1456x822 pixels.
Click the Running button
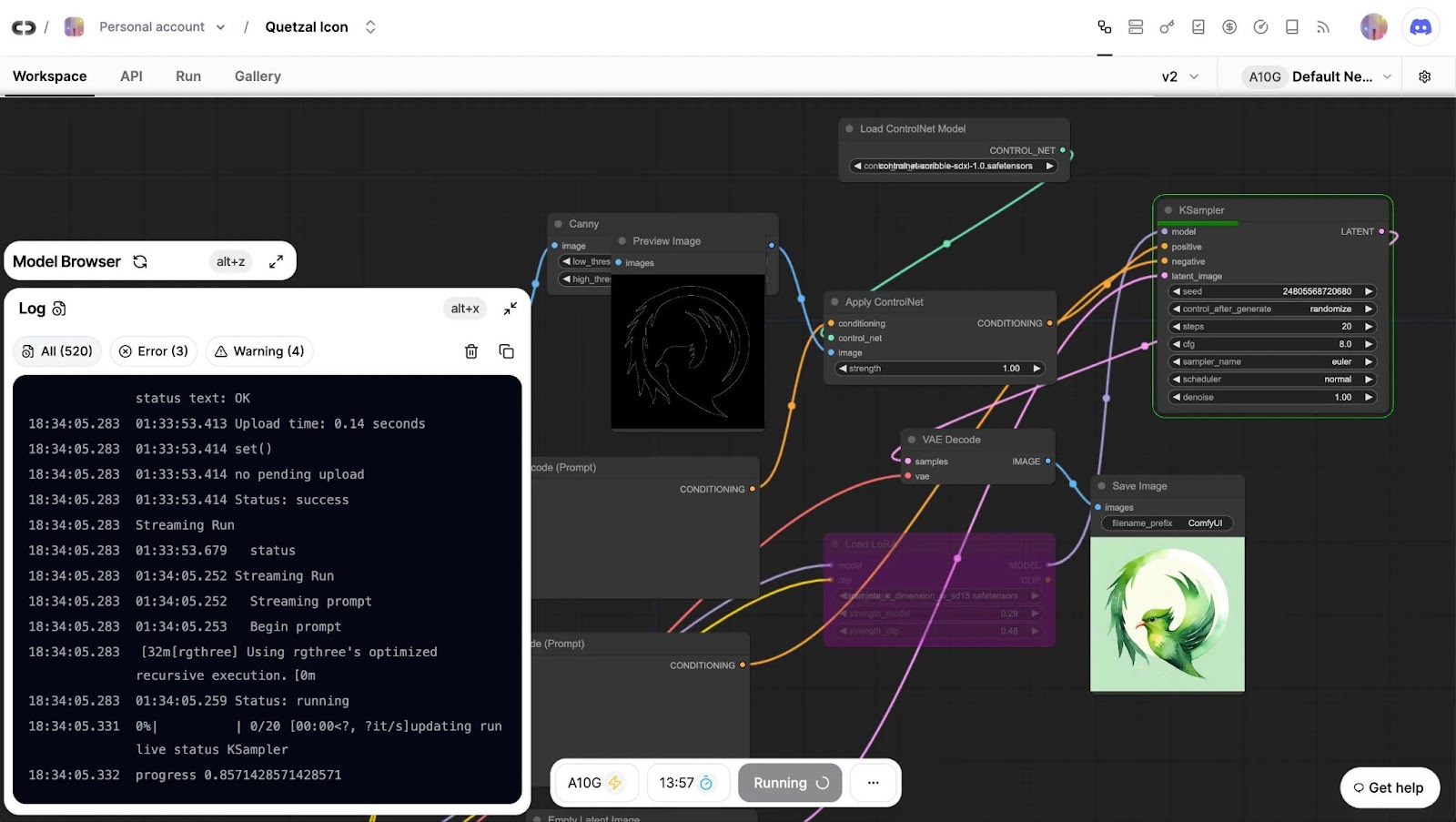tap(790, 783)
